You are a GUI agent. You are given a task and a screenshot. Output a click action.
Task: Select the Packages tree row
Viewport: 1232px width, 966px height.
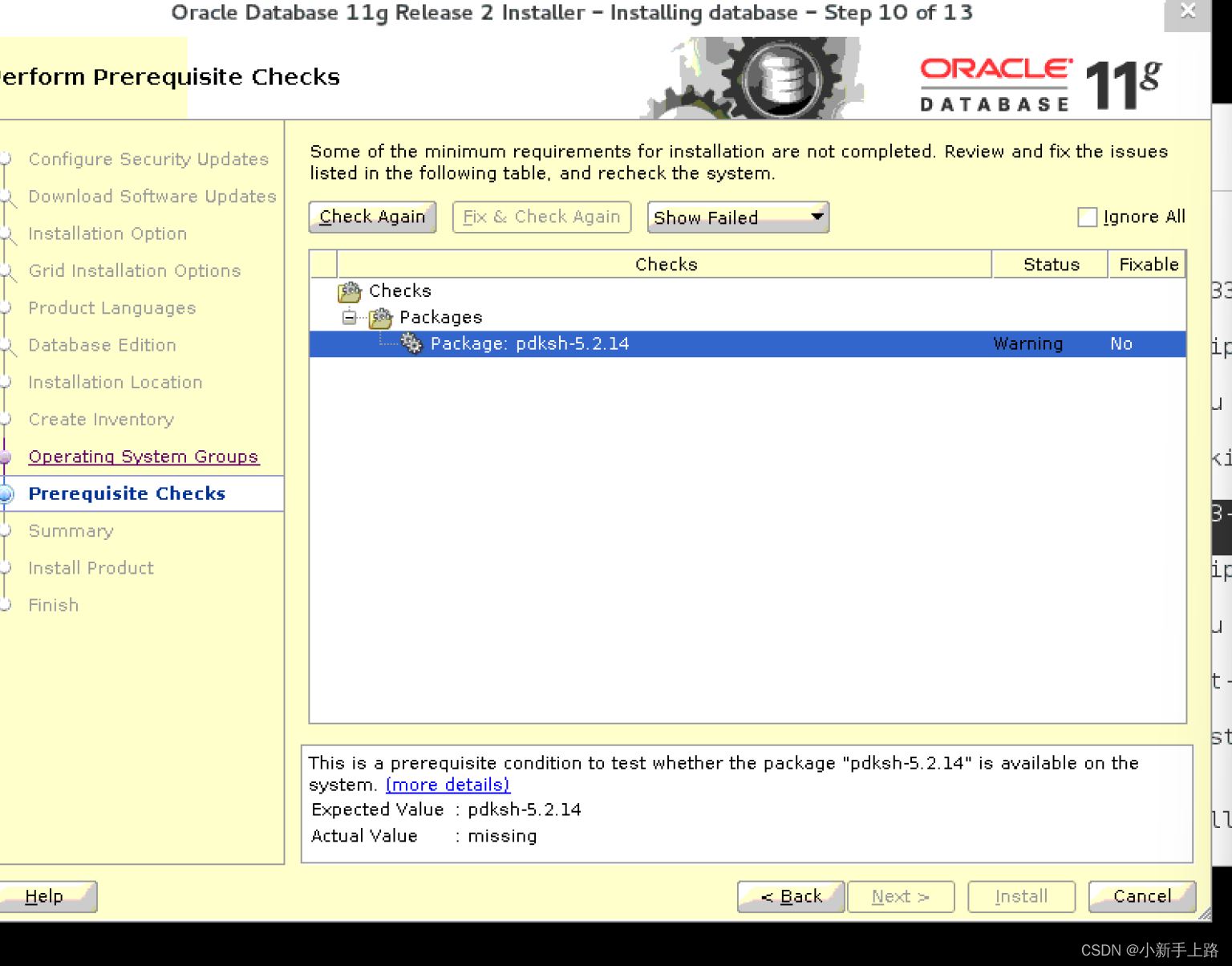(x=748, y=318)
